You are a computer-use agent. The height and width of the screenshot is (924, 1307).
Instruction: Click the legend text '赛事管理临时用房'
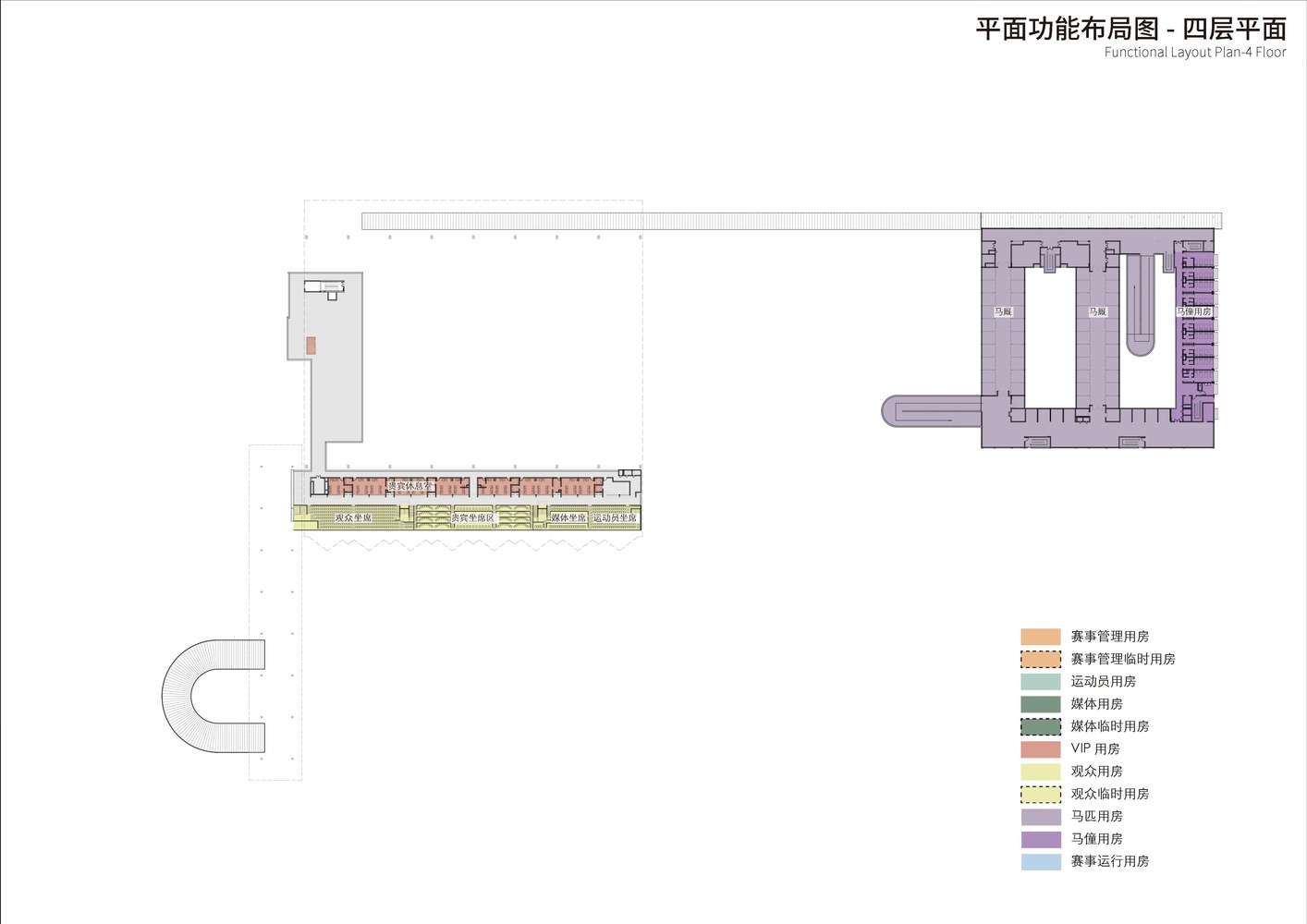(1123, 659)
